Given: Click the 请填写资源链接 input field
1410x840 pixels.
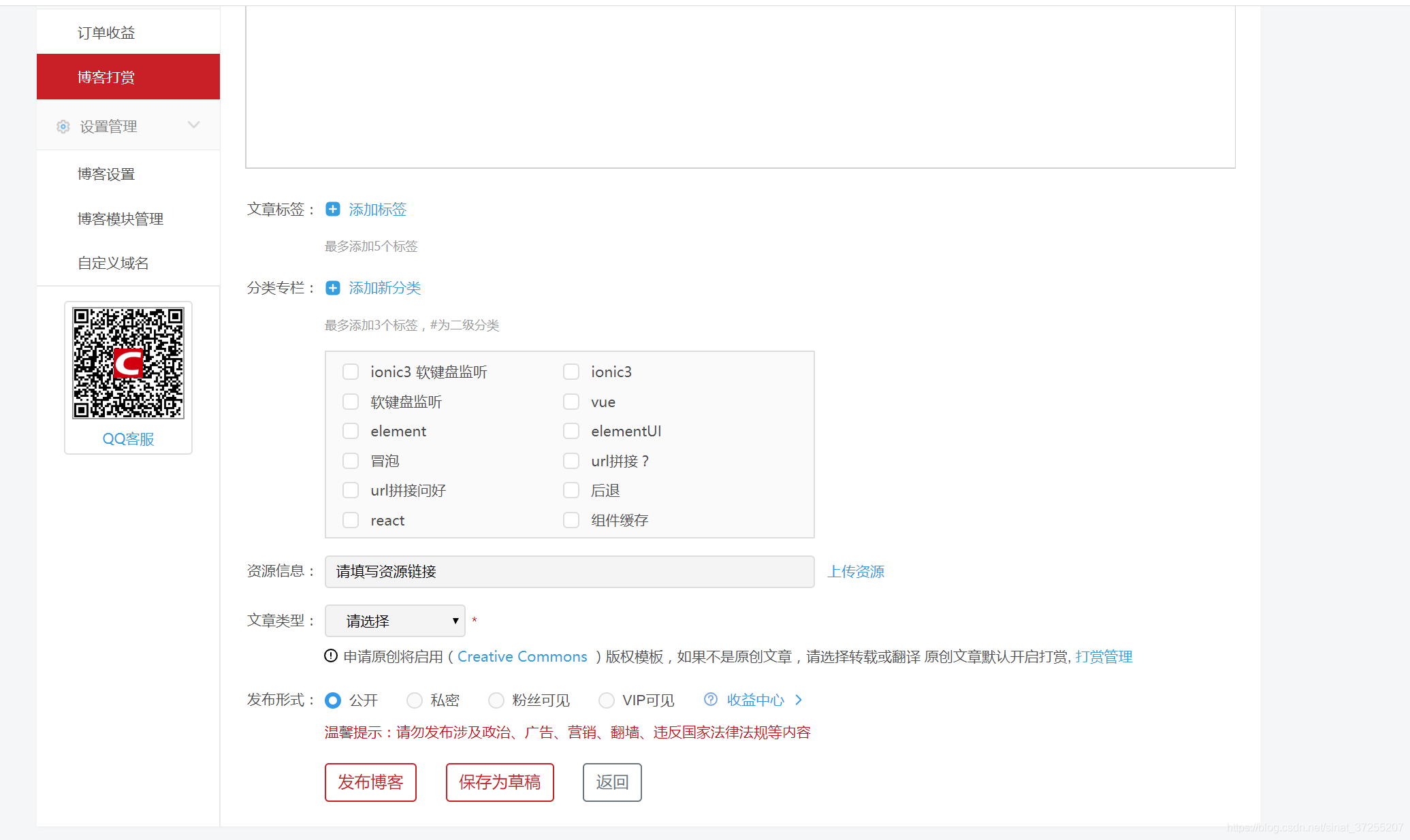Looking at the screenshot, I should click(569, 572).
